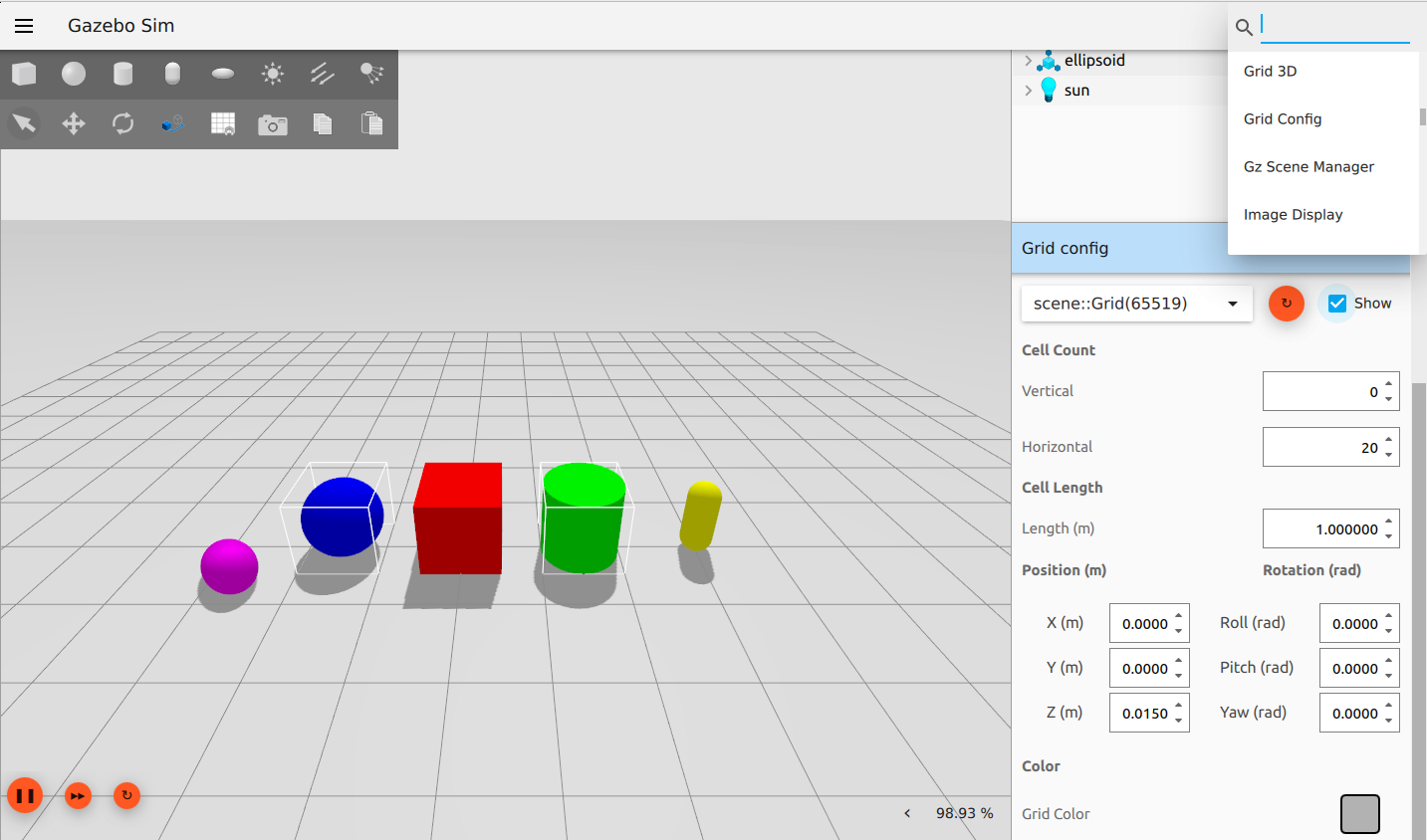This screenshot has height=840, width=1427.
Task: Click the Y (m) position field
Action: 1149,668
